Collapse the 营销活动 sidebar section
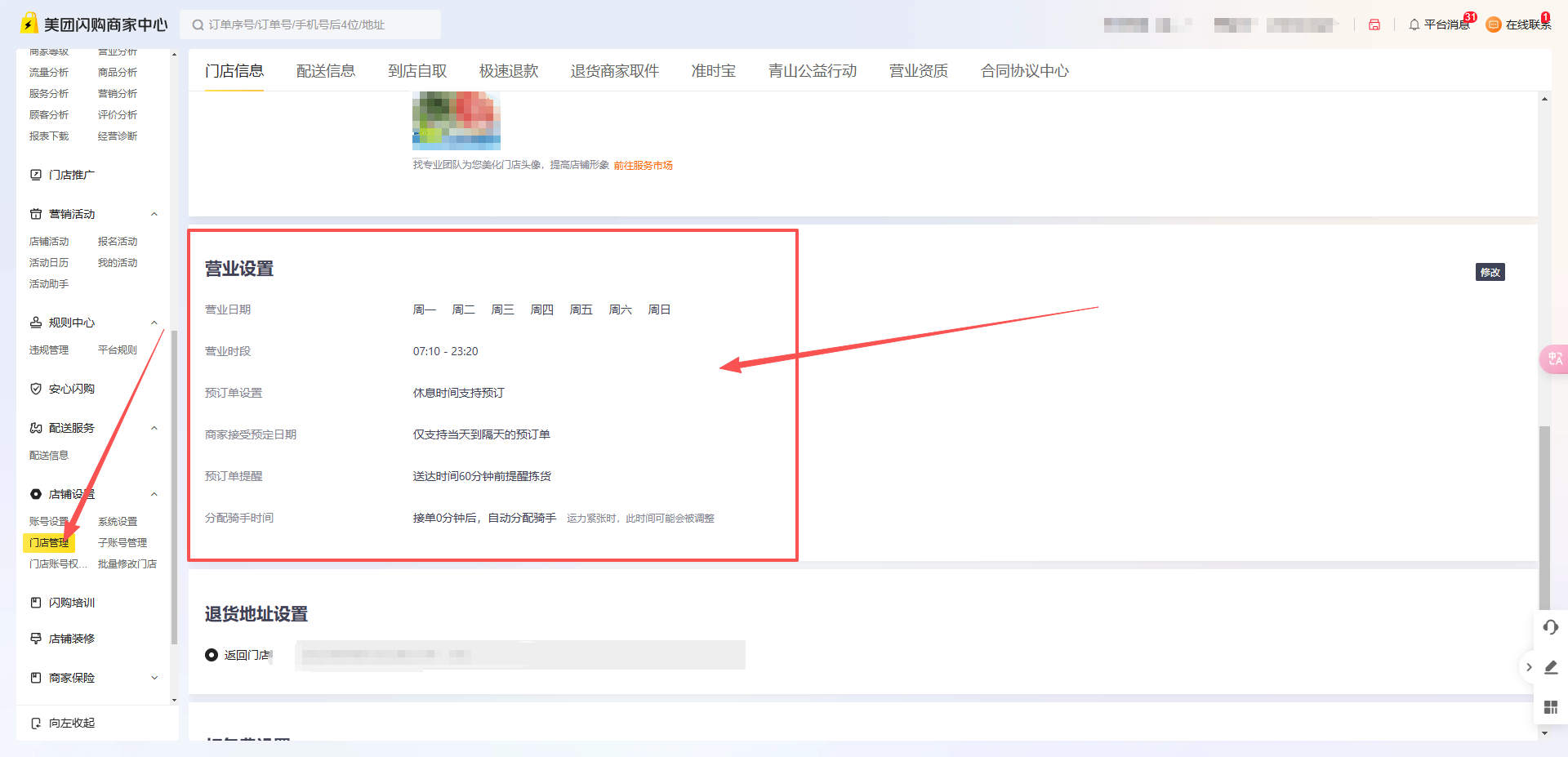The height and width of the screenshot is (757, 1568). [x=154, y=214]
